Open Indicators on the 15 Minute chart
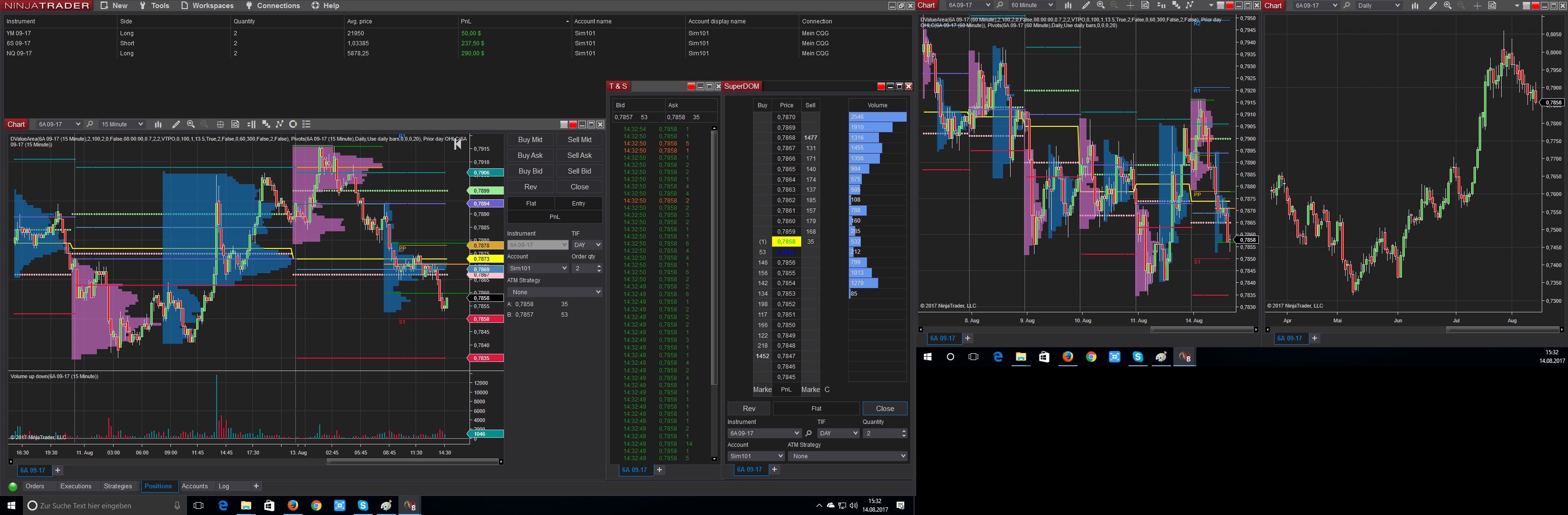Viewport: 1568px width, 515px height. coord(280,124)
